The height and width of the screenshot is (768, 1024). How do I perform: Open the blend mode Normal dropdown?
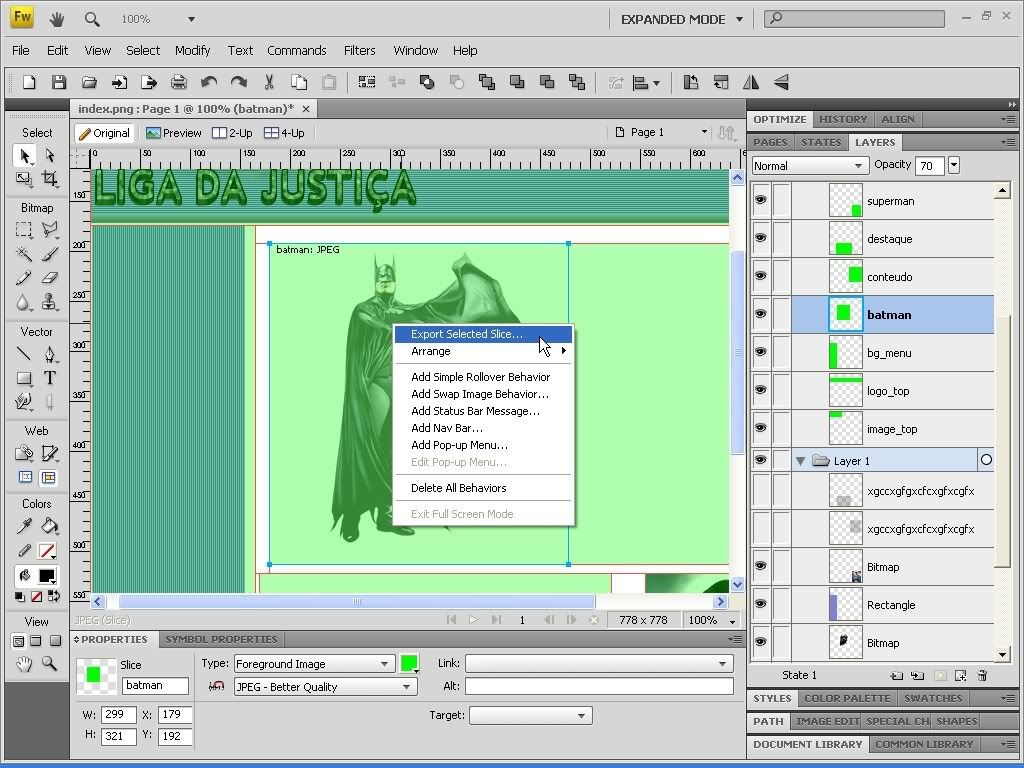[x=810, y=166]
